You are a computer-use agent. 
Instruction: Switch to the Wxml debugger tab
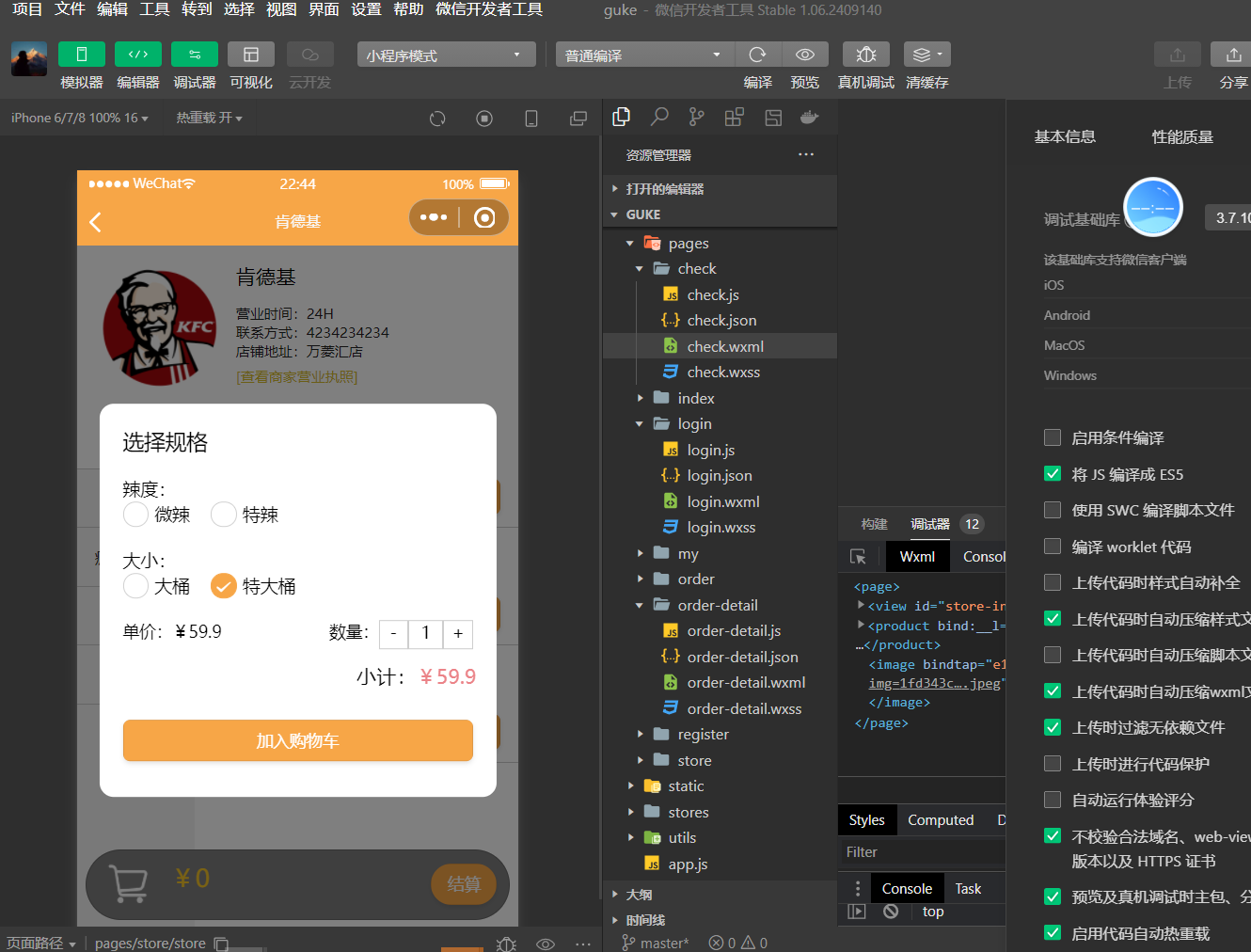917,556
